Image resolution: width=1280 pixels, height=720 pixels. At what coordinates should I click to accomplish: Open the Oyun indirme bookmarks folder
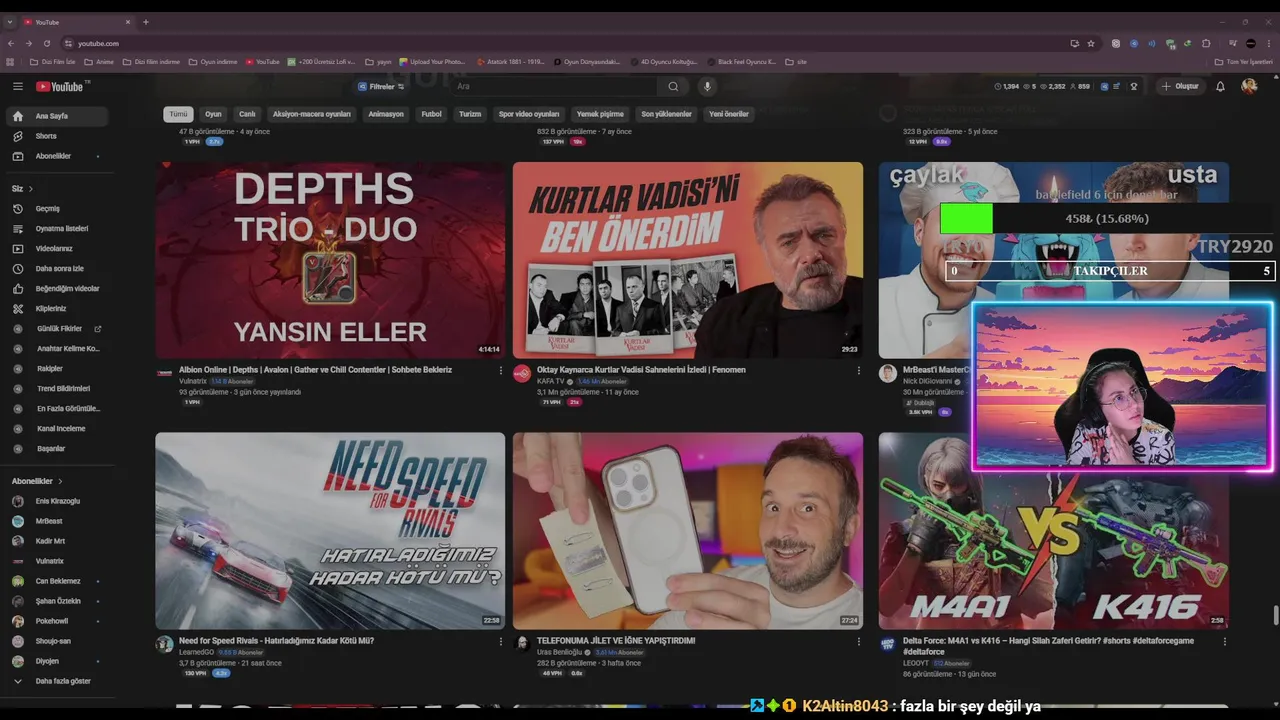coord(213,62)
